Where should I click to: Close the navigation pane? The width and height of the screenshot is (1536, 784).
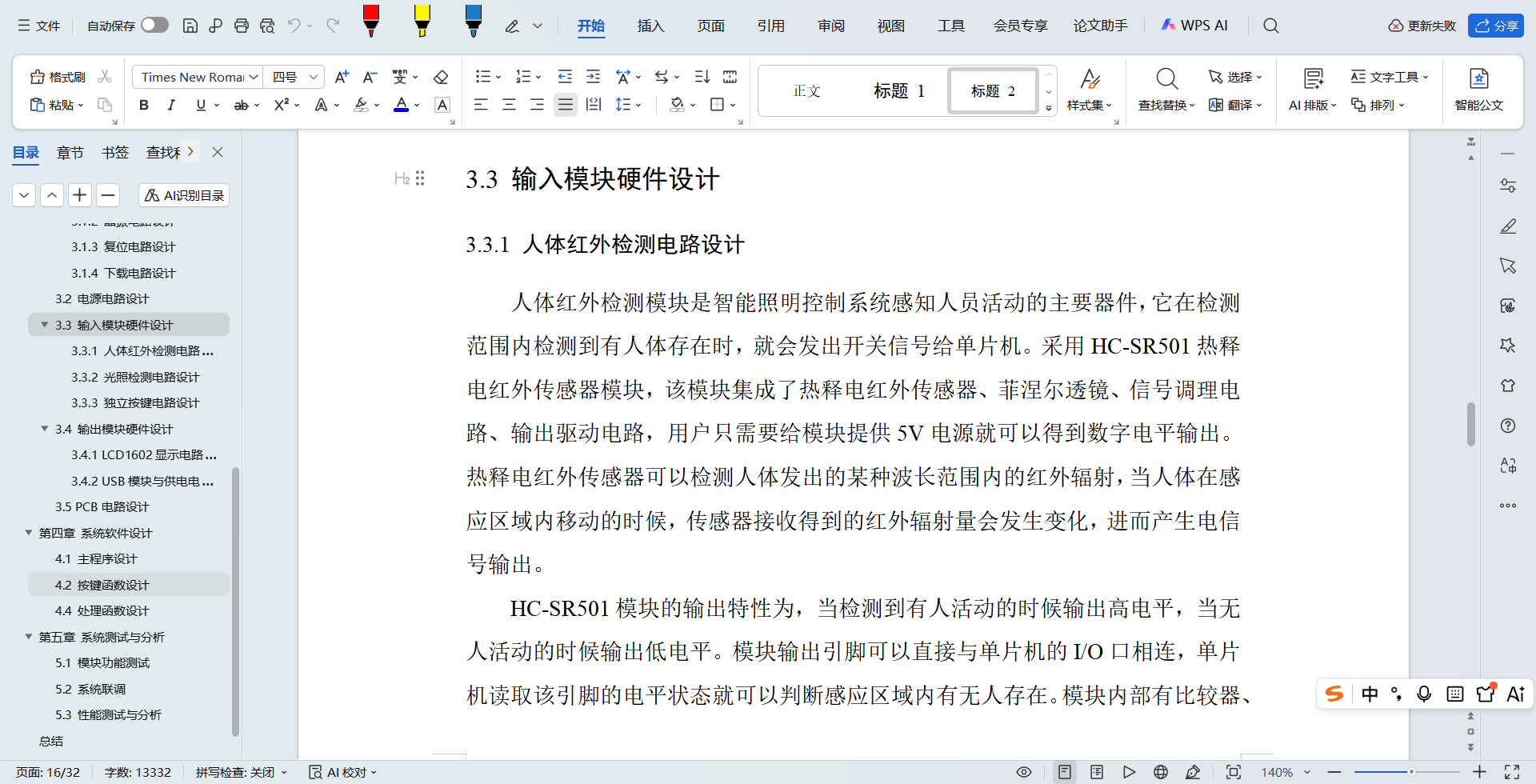(218, 152)
